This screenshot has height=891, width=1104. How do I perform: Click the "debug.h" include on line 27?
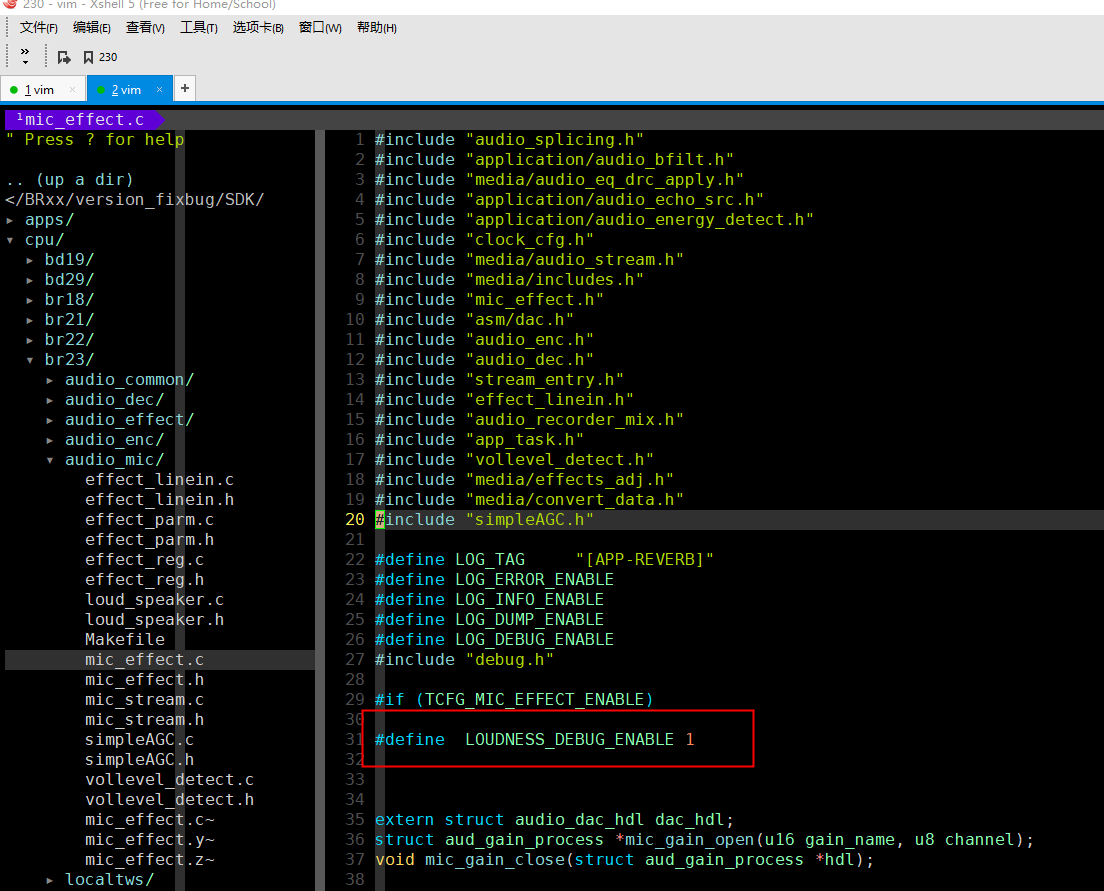pos(464,660)
